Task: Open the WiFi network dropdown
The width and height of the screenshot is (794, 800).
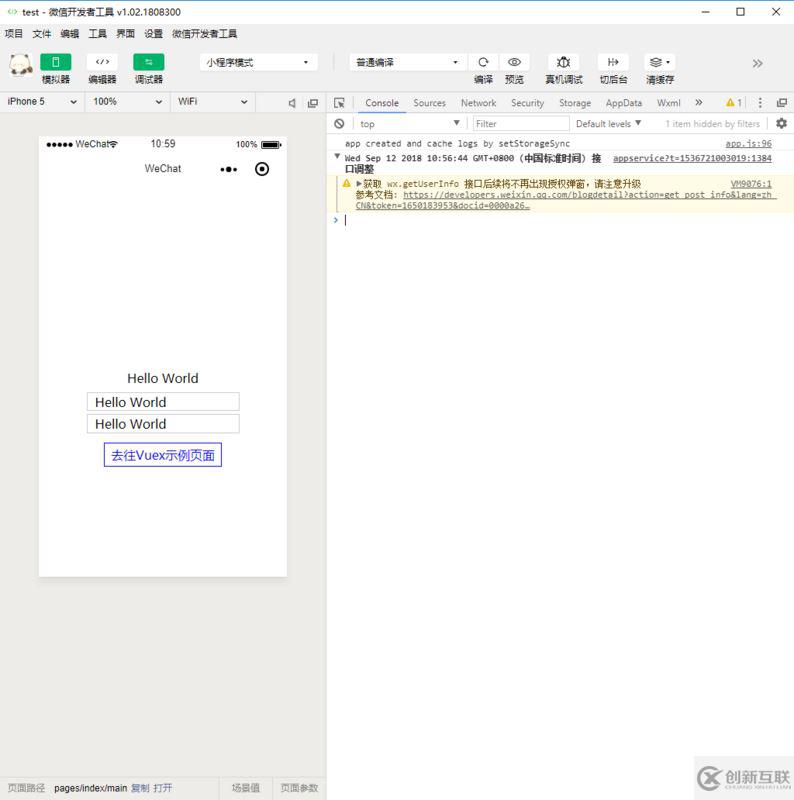Action: pos(212,102)
